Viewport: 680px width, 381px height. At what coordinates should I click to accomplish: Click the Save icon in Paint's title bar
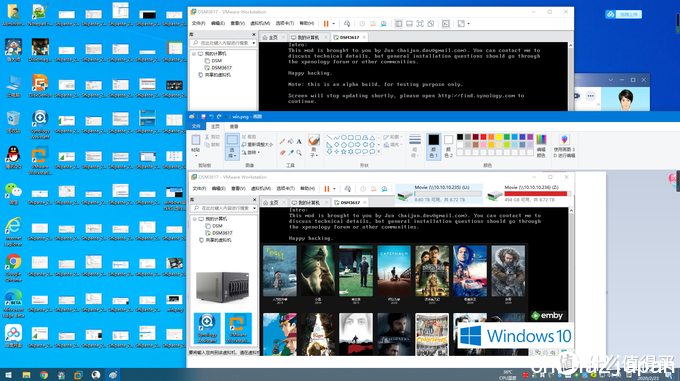click(203, 117)
